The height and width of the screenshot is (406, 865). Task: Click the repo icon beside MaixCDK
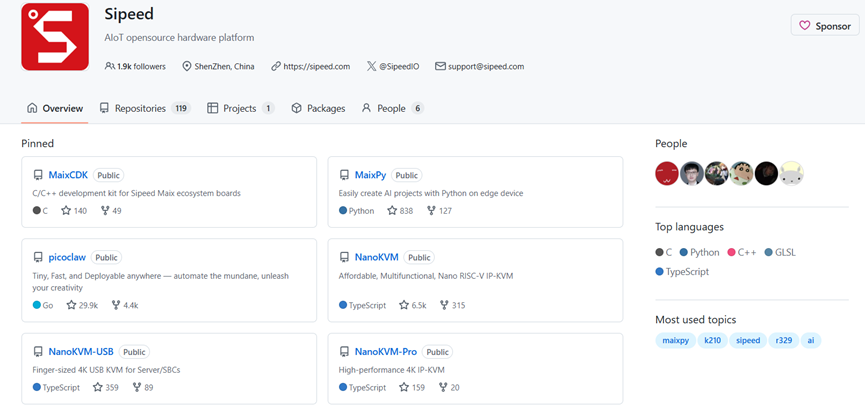pyautogui.click(x=38, y=175)
